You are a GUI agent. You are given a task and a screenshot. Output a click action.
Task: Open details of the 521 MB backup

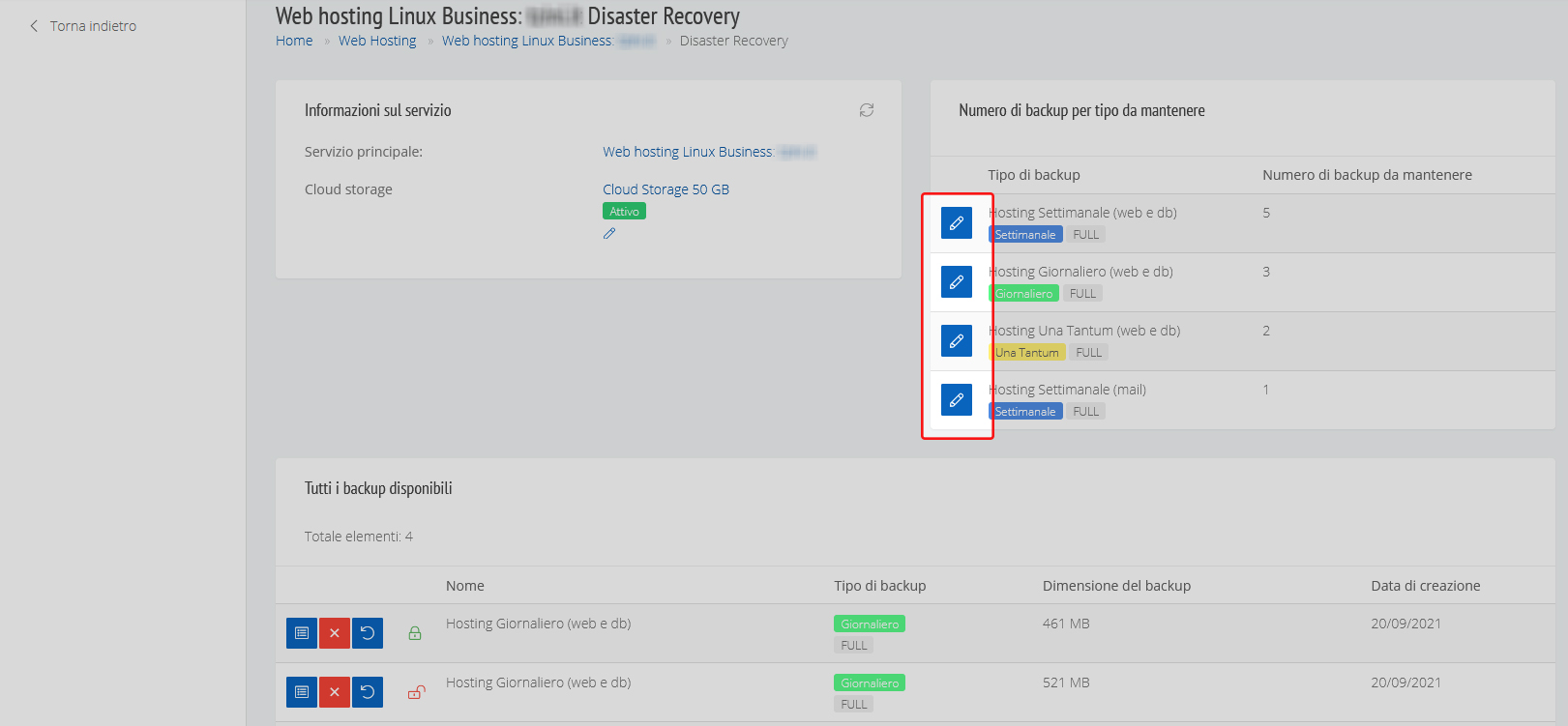coord(302,692)
